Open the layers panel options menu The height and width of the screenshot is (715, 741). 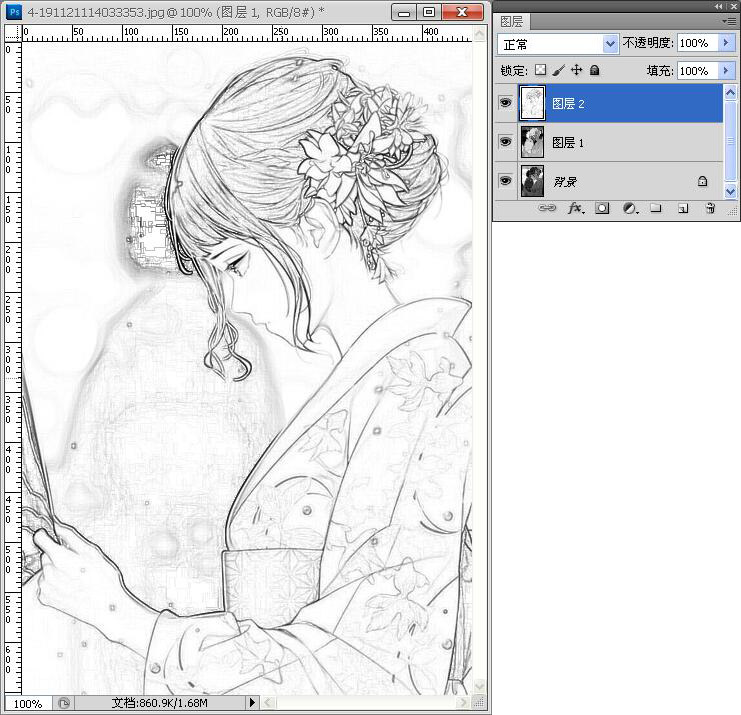tap(730, 21)
